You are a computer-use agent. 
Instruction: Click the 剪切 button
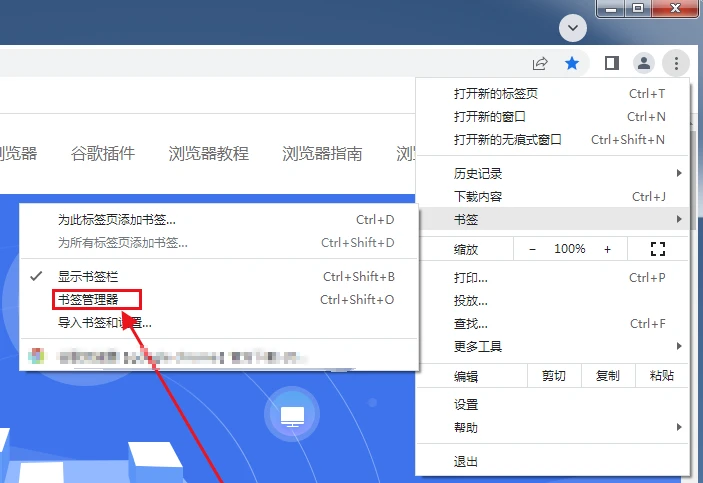(x=554, y=375)
